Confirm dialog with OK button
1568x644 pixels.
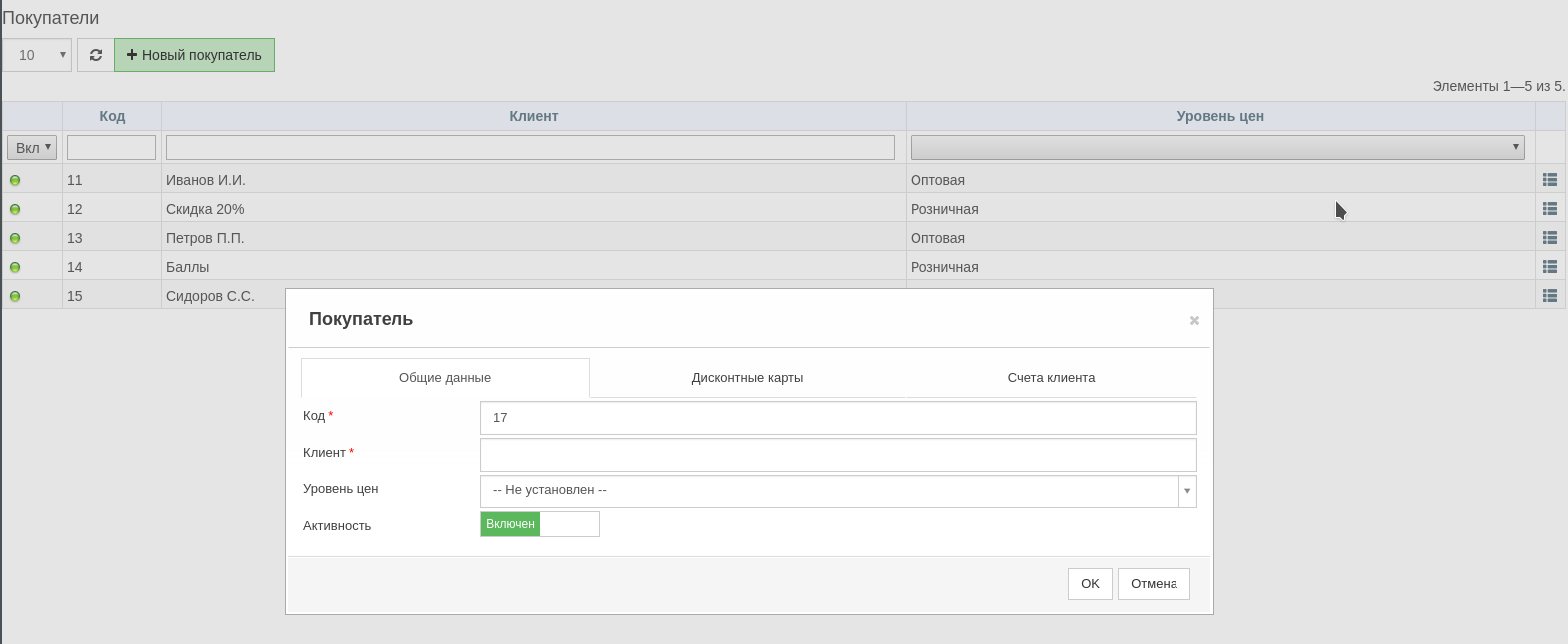tap(1090, 584)
